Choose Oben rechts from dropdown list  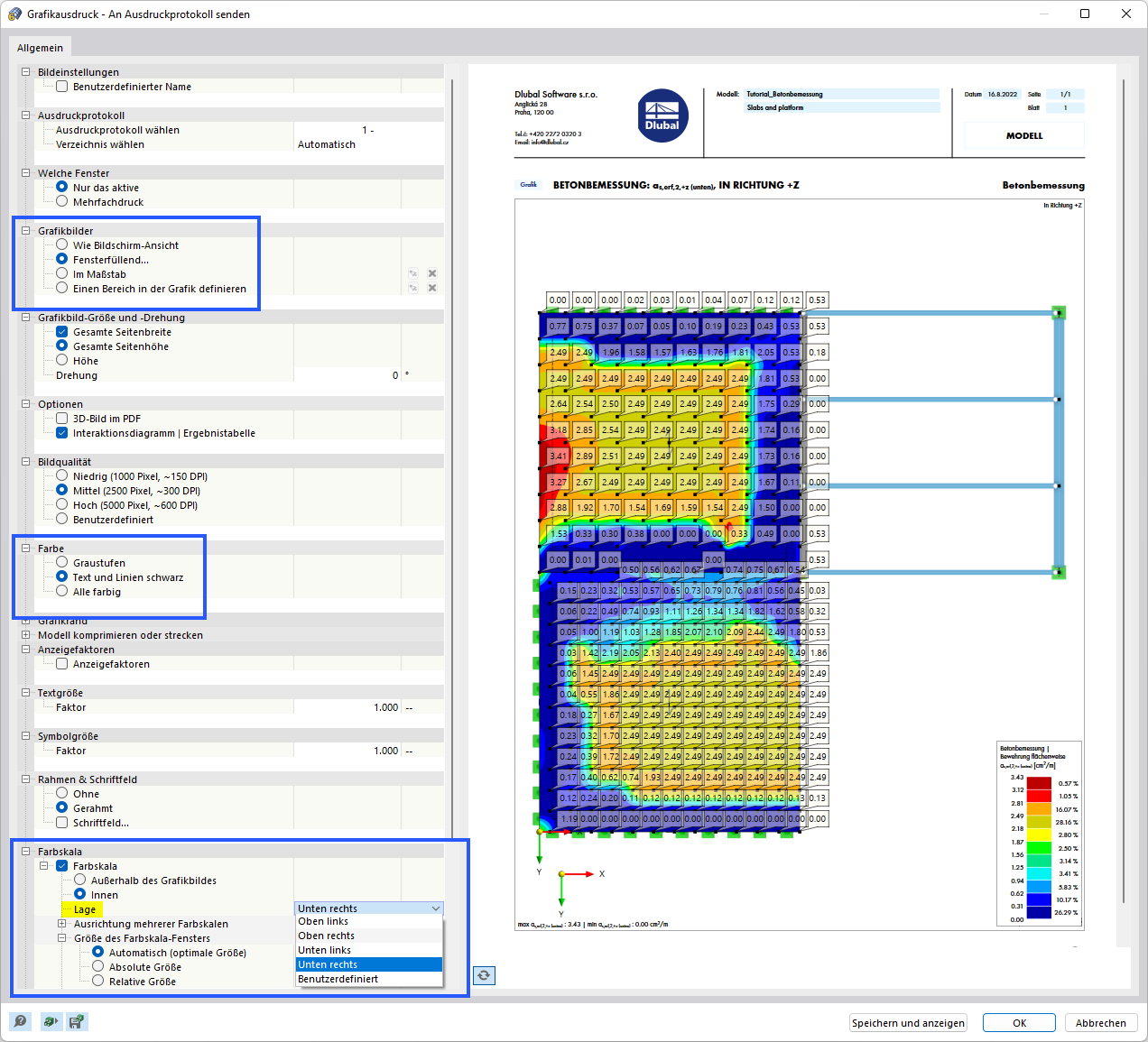click(x=369, y=936)
